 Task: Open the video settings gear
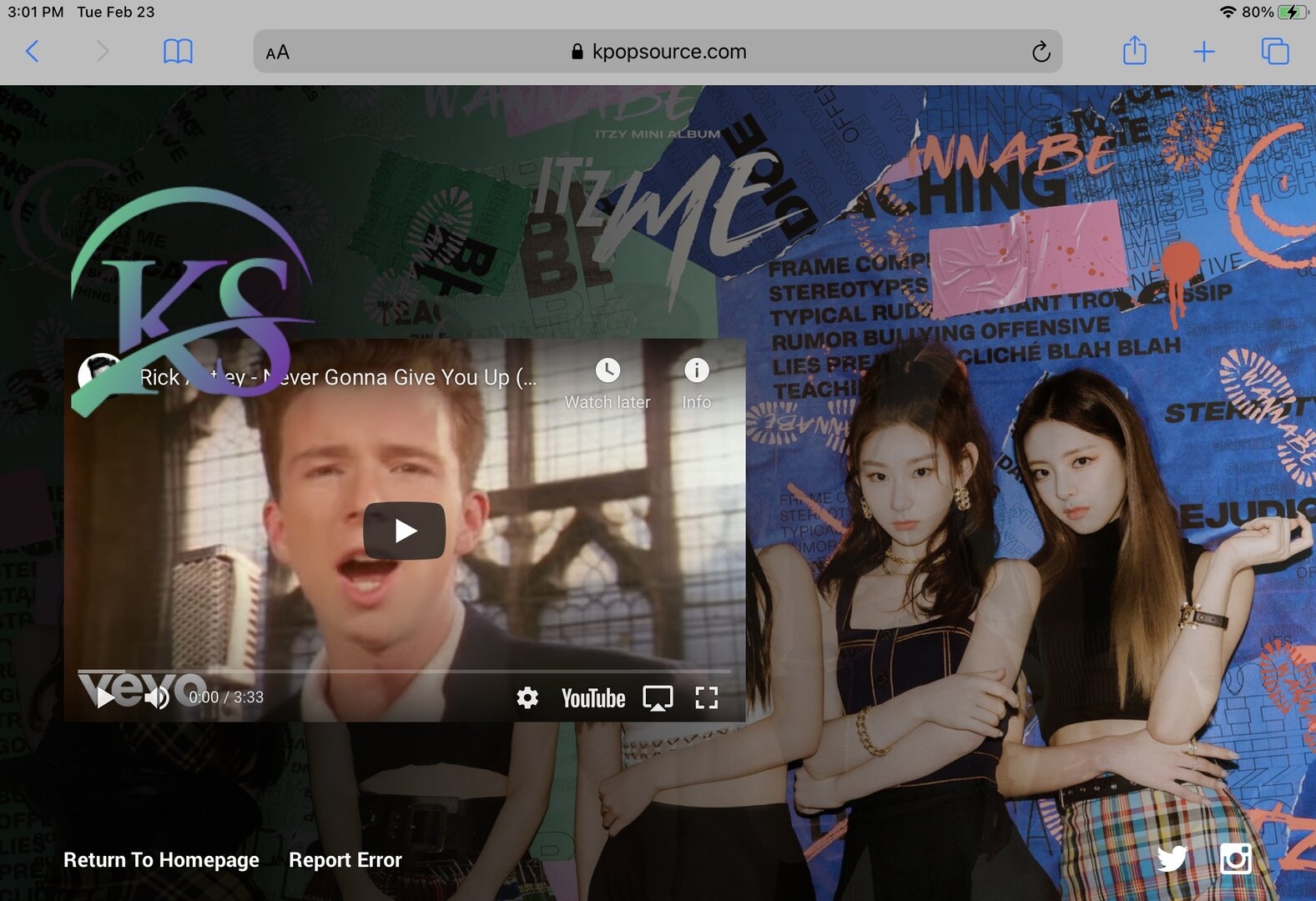527,697
